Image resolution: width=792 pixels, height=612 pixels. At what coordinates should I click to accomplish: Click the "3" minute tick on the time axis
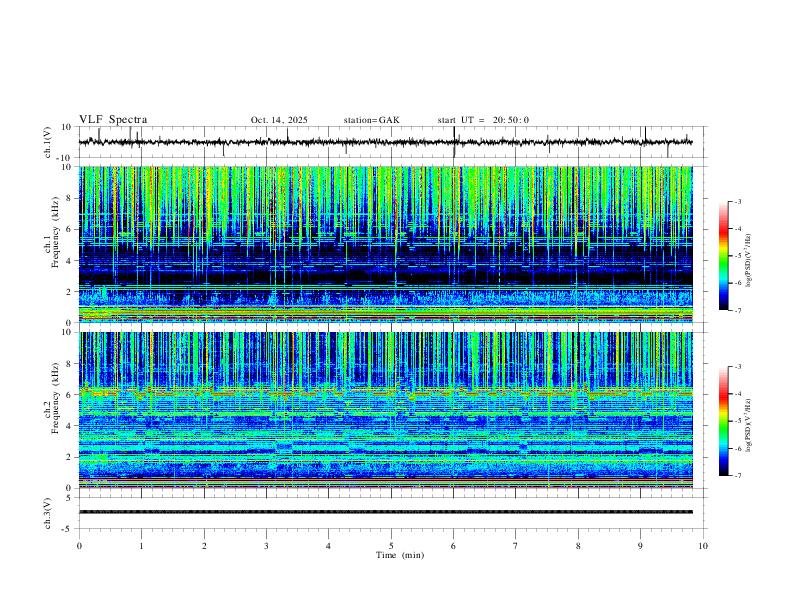pyautogui.click(x=266, y=546)
